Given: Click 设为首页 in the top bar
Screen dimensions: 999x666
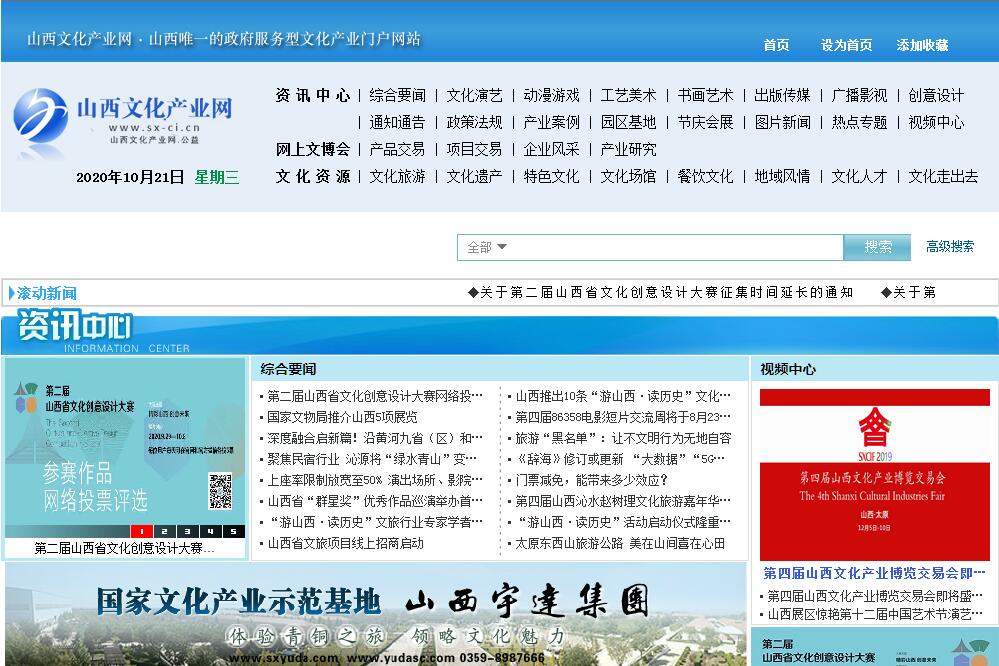Looking at the screenshot, I should (x=846, y=45).
